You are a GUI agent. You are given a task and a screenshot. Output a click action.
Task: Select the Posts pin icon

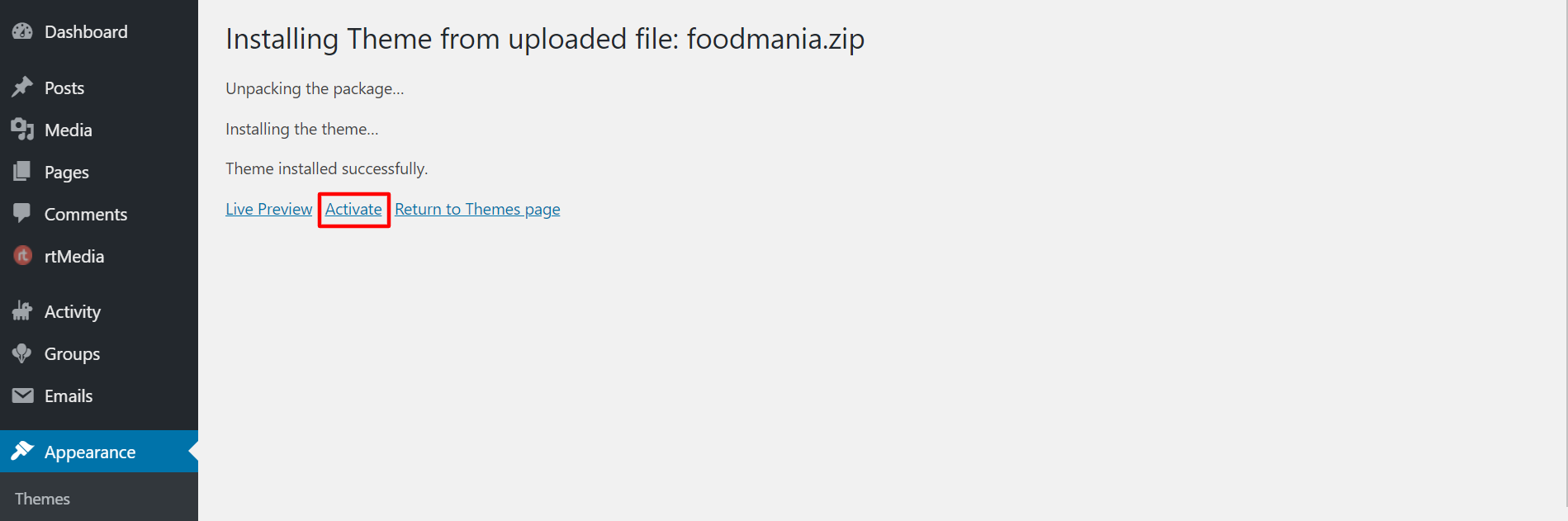22,87
